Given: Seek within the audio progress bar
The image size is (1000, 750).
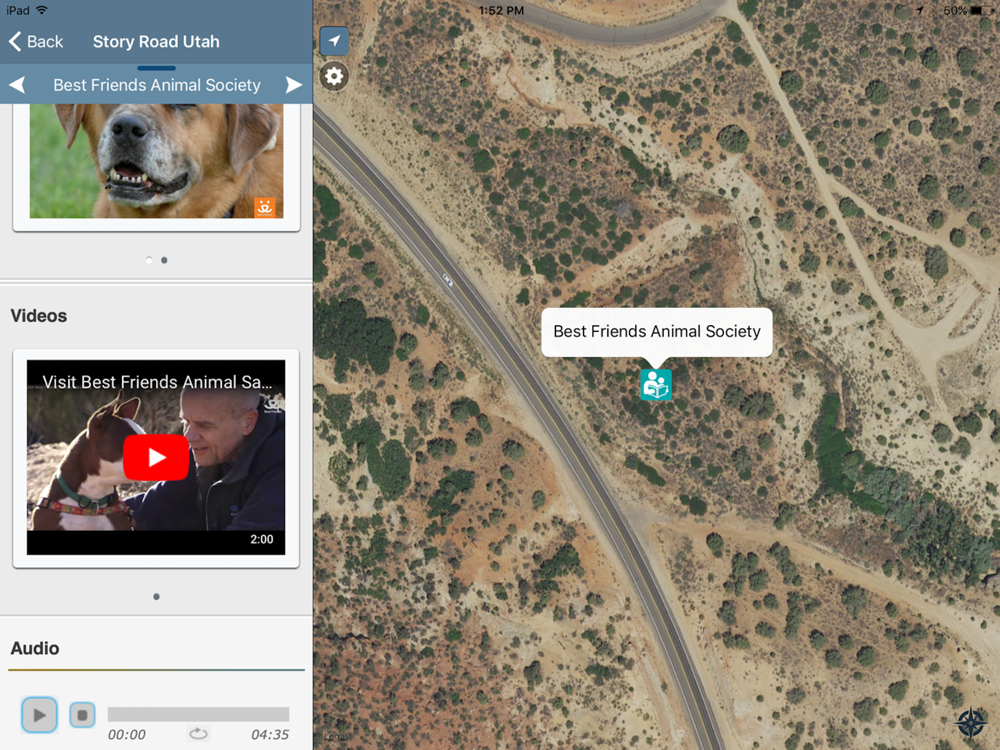Looking at the screenshot, I should [x=198, y=714].
